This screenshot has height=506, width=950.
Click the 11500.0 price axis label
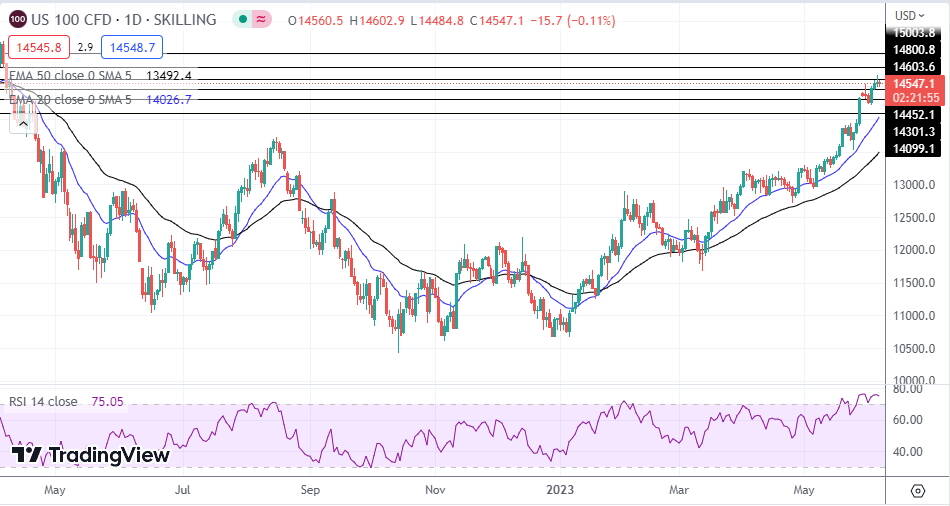coord(914,283)
